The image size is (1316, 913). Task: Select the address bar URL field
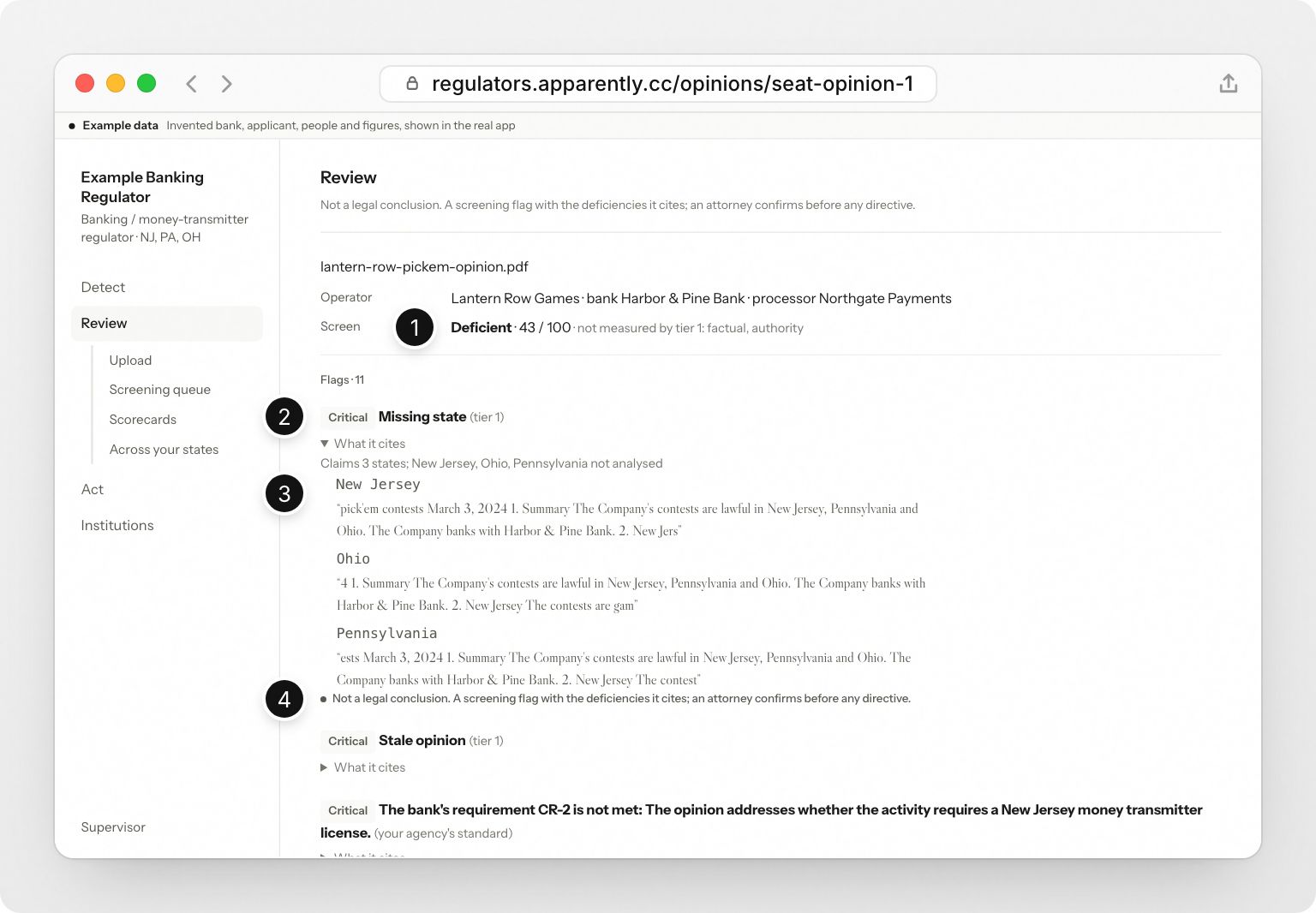click(x=658, y=84)
